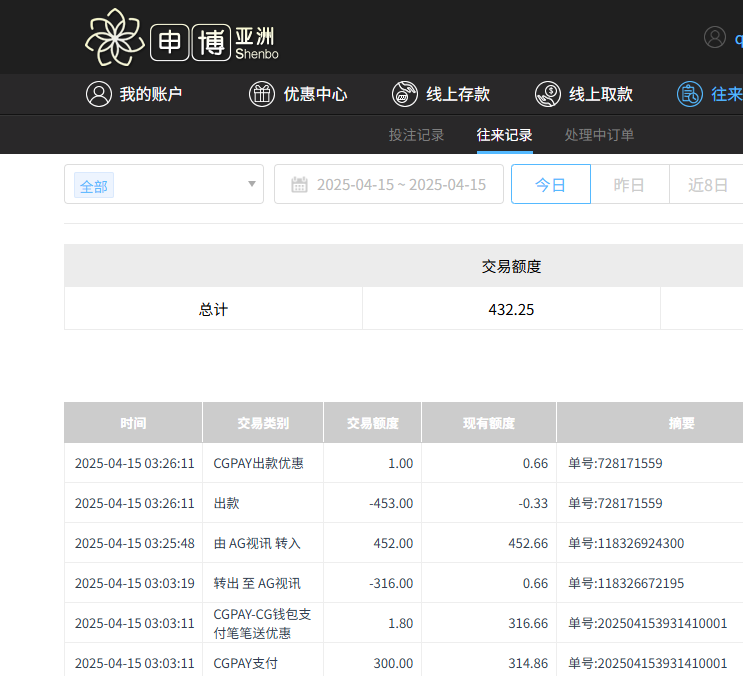The height and width of the screenshot is (676, 743).
Task: Click the Shenbo flower logo
Action: (115, 37)
